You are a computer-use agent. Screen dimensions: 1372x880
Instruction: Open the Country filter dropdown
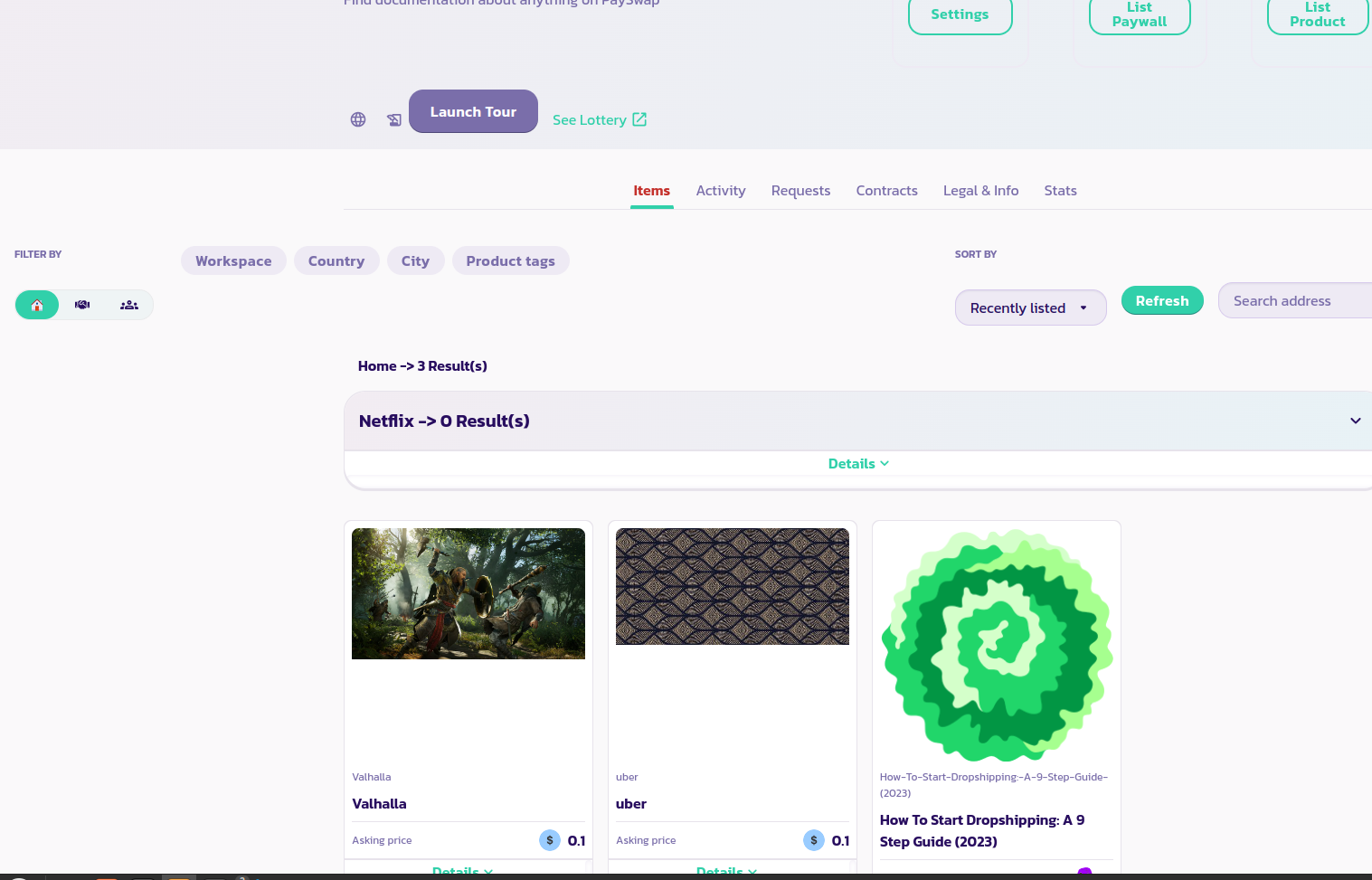pos(336,260)
